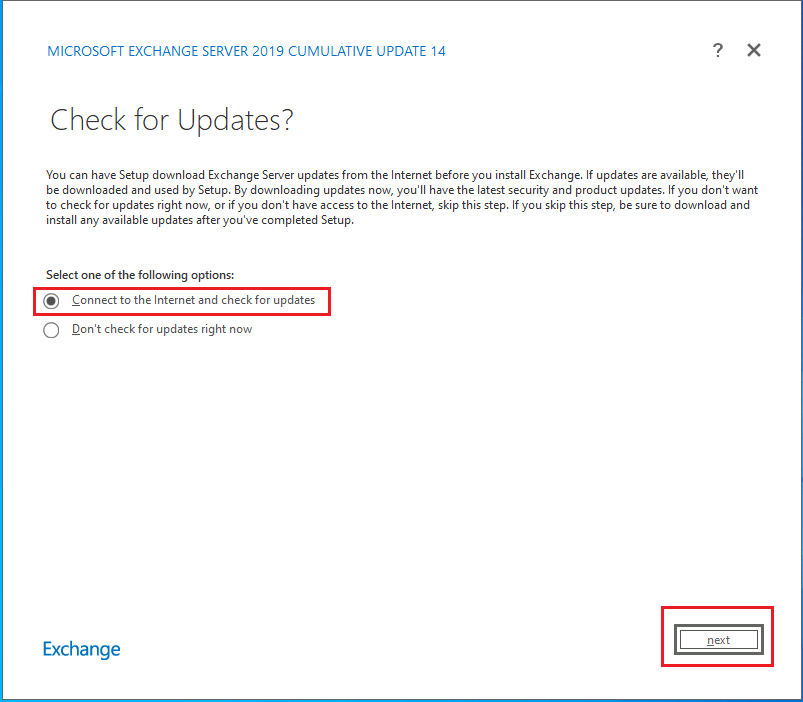Click "Select one of the following options" label
803x702 pixels.
[139, 274]
